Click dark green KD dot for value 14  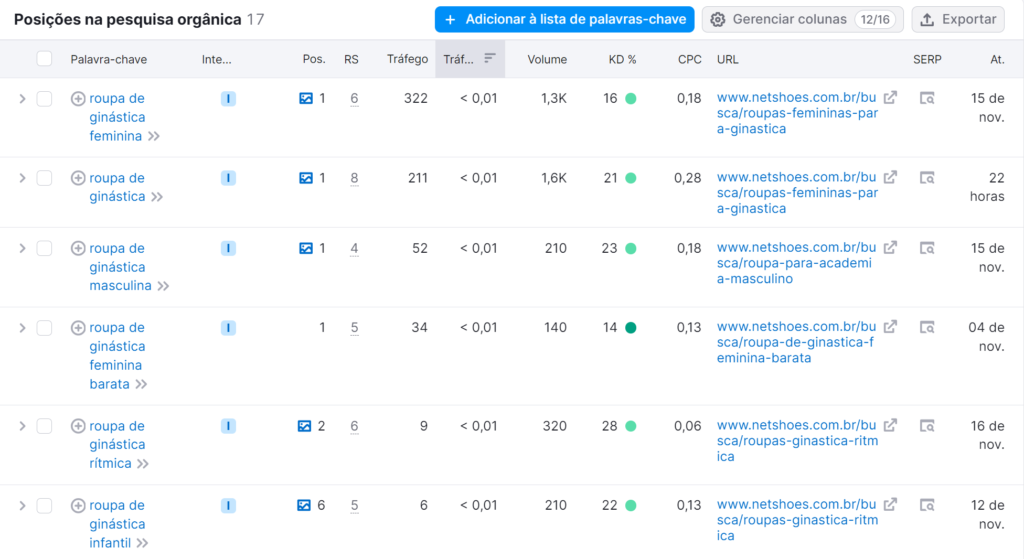click(630, 327)
